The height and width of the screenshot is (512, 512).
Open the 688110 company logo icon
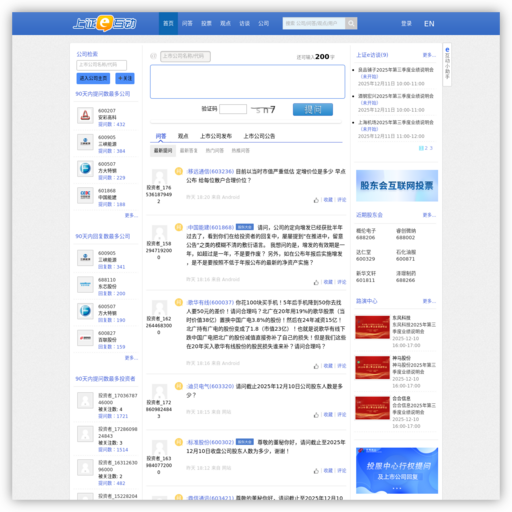pyautogui.click(x=85, y=285)
